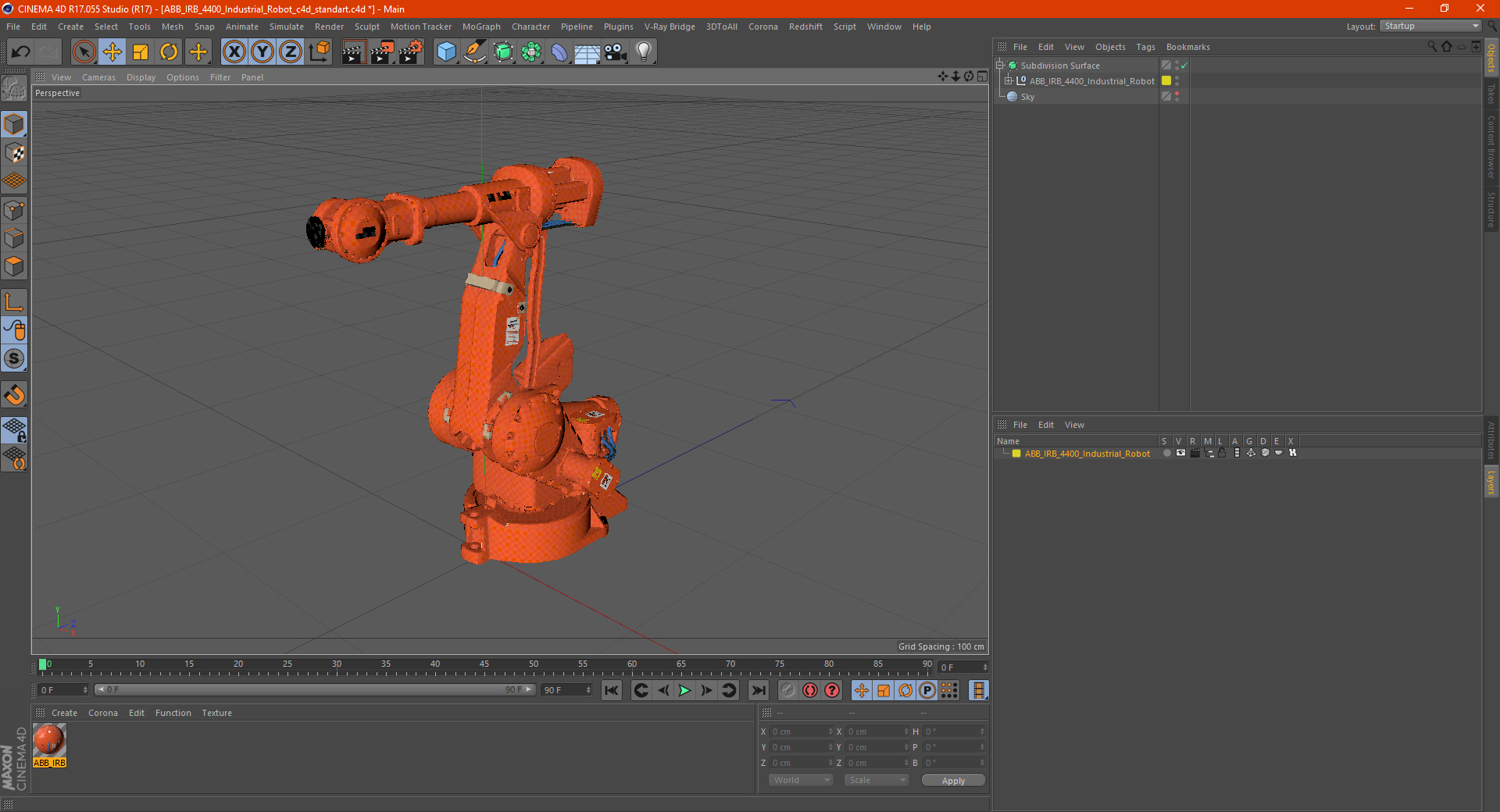Activate the Move tool
This screenshot has height=812, width=1500.
coord(112,52)
